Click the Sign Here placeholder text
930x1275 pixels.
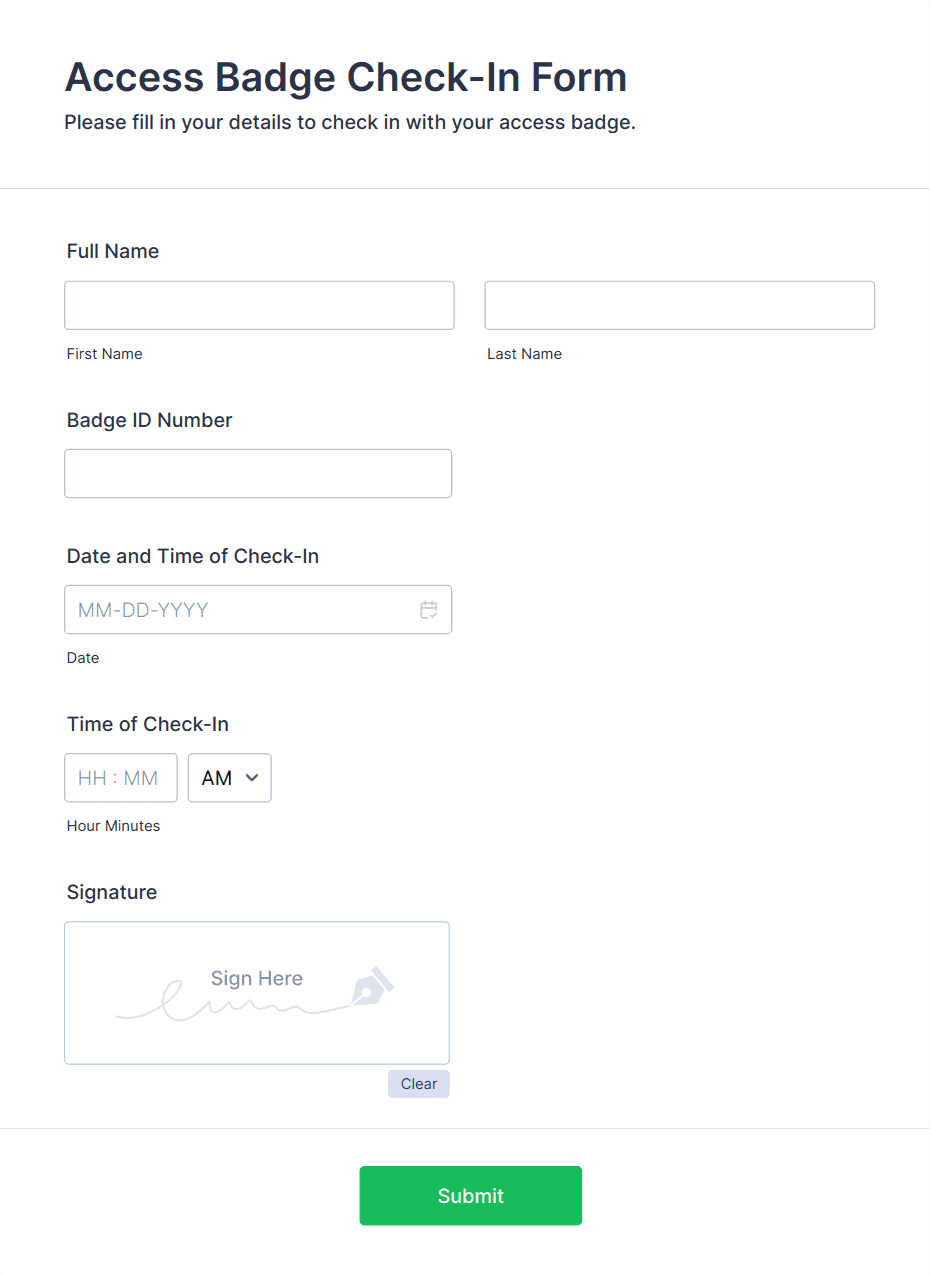[256, 979]
